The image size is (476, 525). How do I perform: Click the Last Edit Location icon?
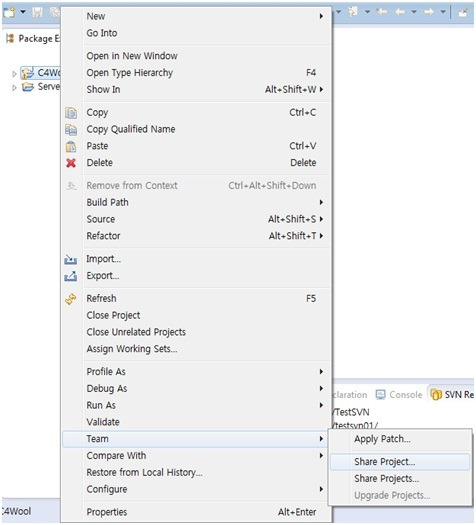pos(382,12)
